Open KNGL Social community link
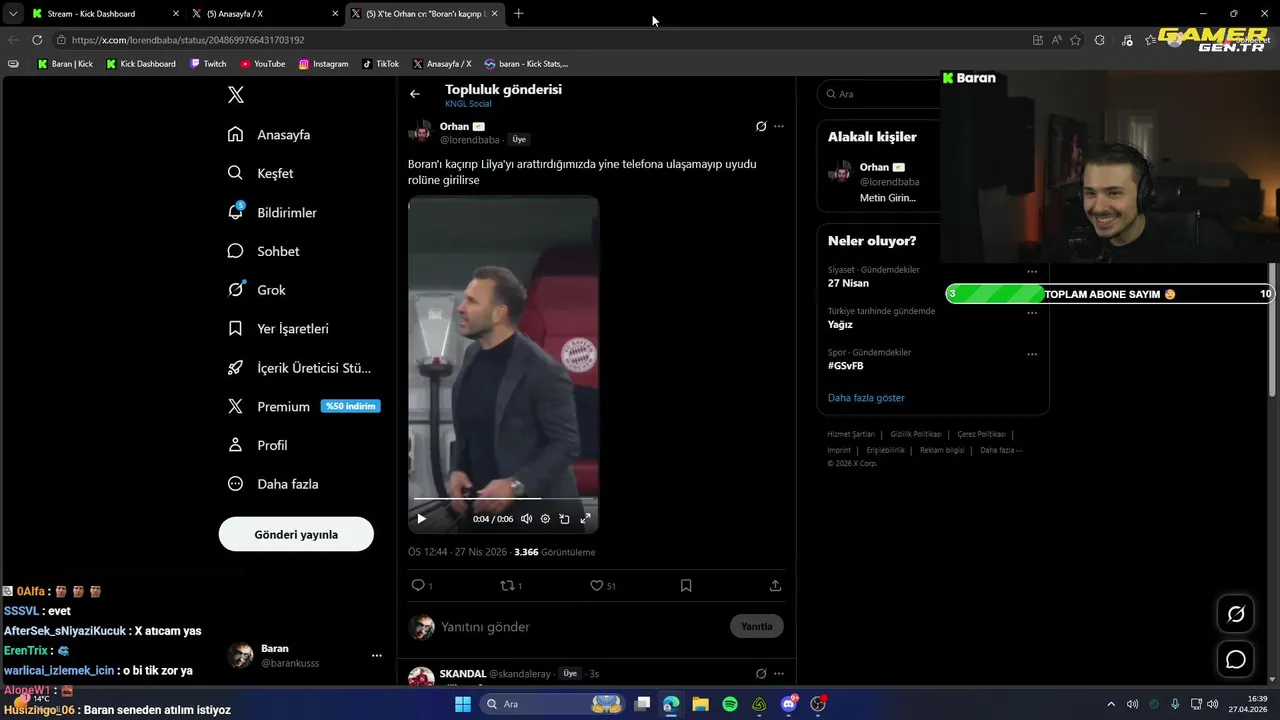This screenshot has height=720, width=1280. click(468, 104)
